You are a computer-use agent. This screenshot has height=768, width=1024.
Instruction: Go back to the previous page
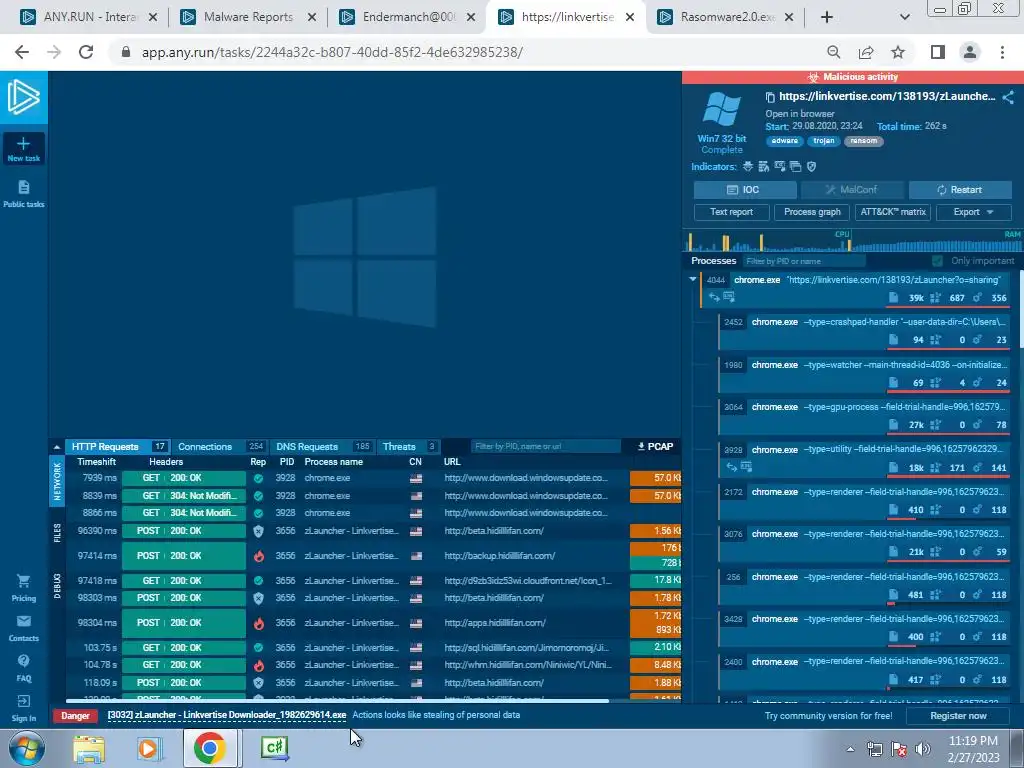coord(22,52)
